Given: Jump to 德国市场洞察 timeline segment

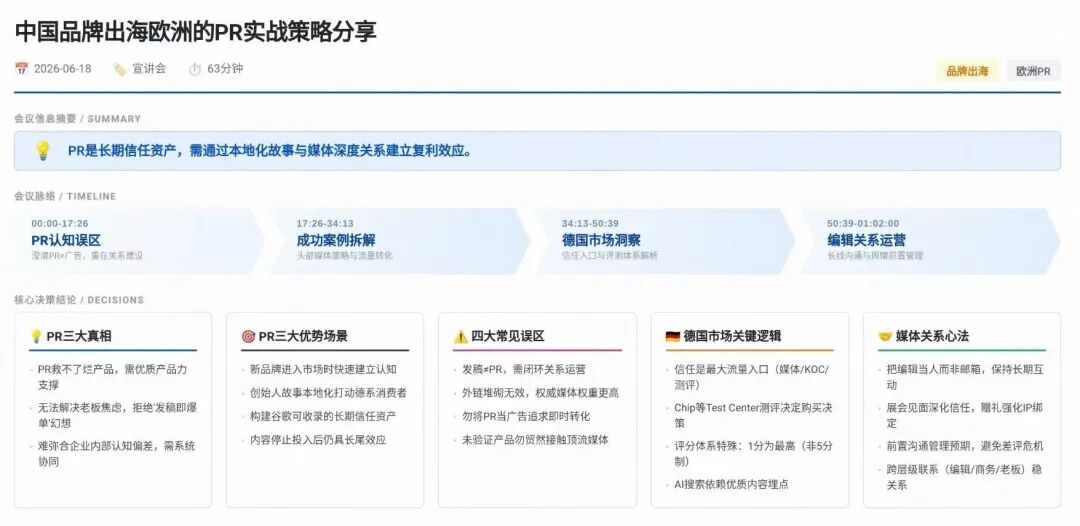Looking at the screenshot, I should 665,241.
